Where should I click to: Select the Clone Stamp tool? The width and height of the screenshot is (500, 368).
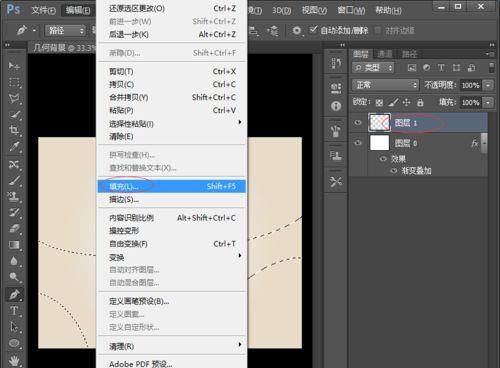coord(14,197)
